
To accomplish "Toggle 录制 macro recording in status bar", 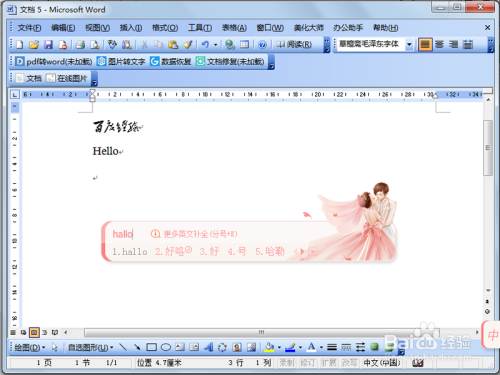I will pyautogui.click(x=286, y=363).
